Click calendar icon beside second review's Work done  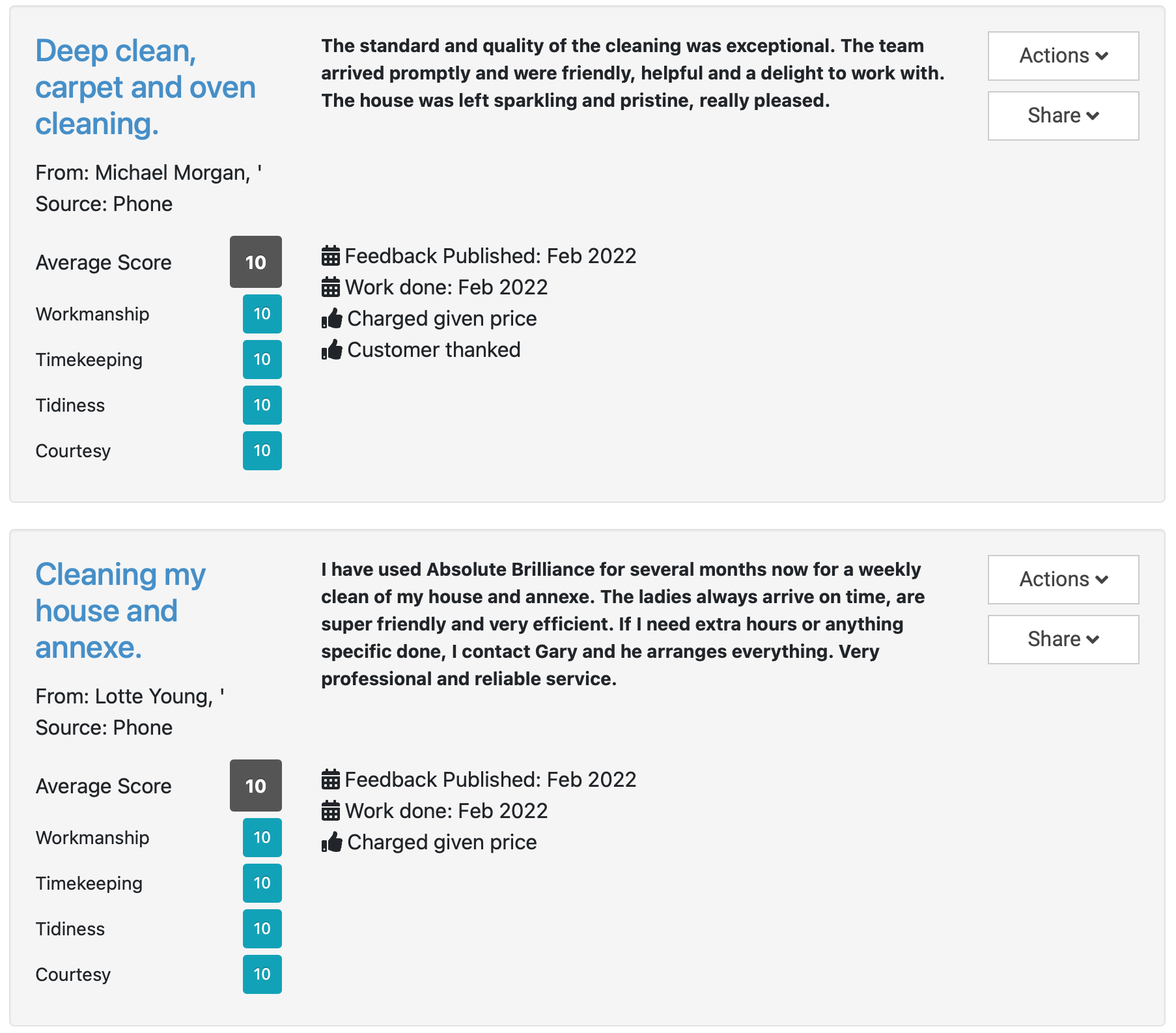[331, 811]
